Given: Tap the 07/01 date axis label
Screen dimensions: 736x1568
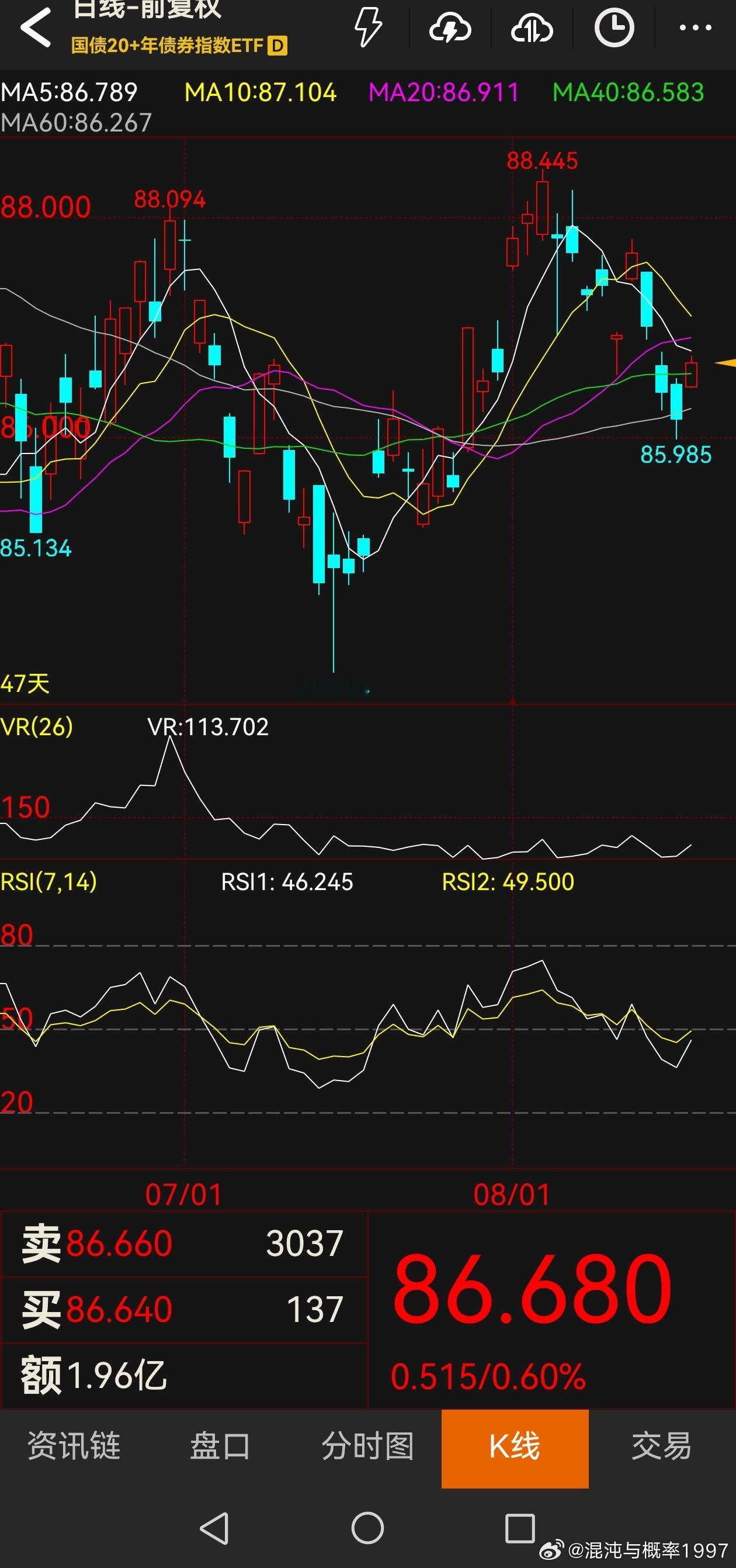Looking at the screenshot, I should 183,1194.
